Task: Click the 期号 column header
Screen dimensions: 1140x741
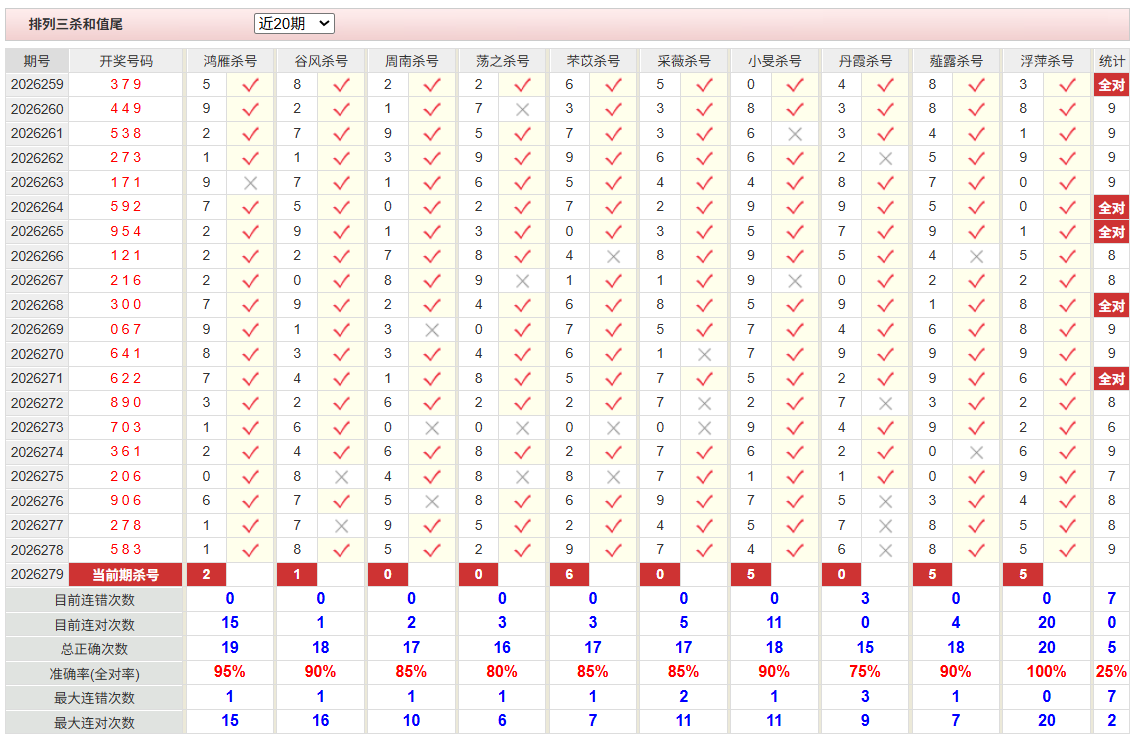Action: pos(37,61)
